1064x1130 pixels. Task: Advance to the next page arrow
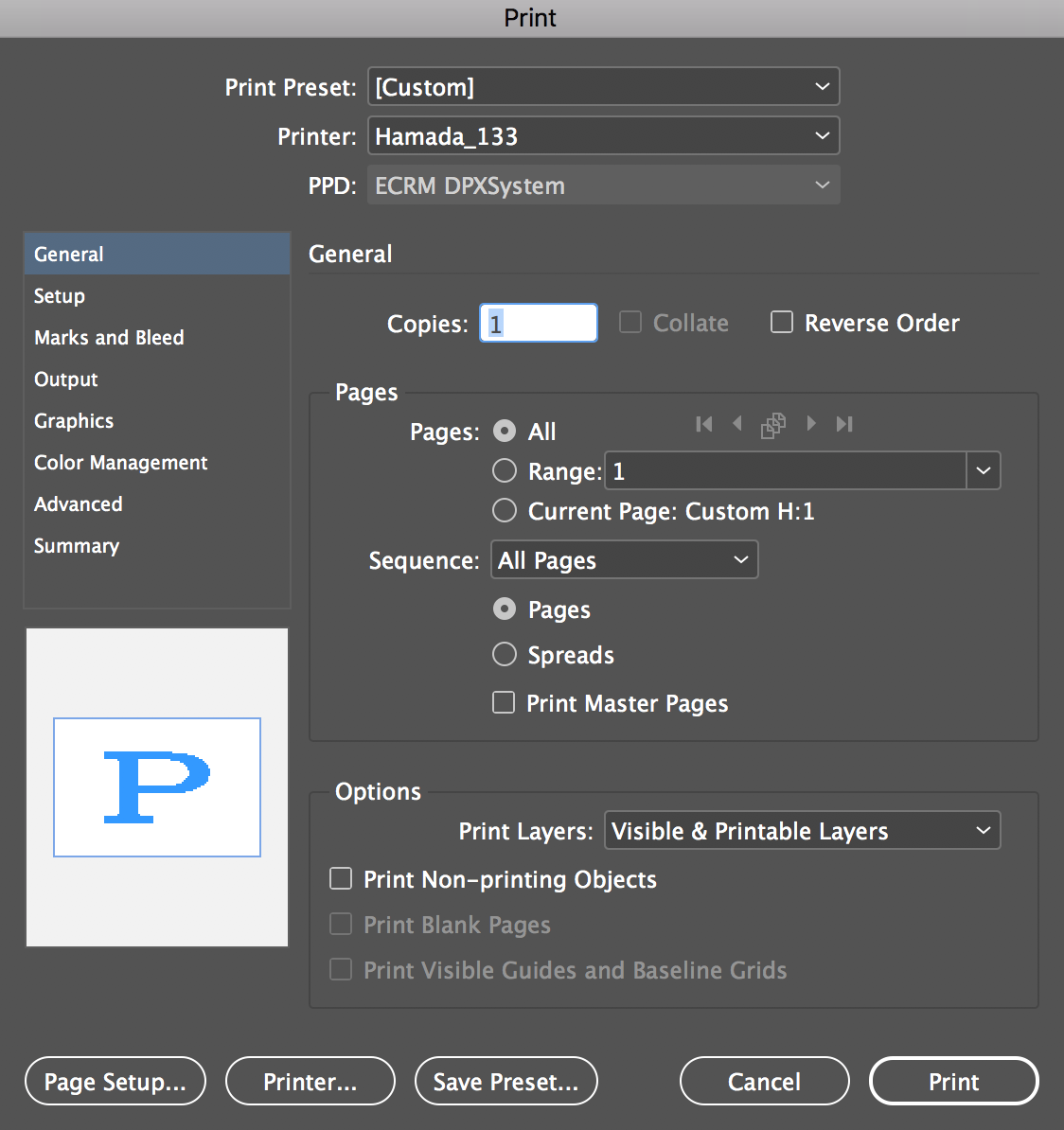click(810, 424)
